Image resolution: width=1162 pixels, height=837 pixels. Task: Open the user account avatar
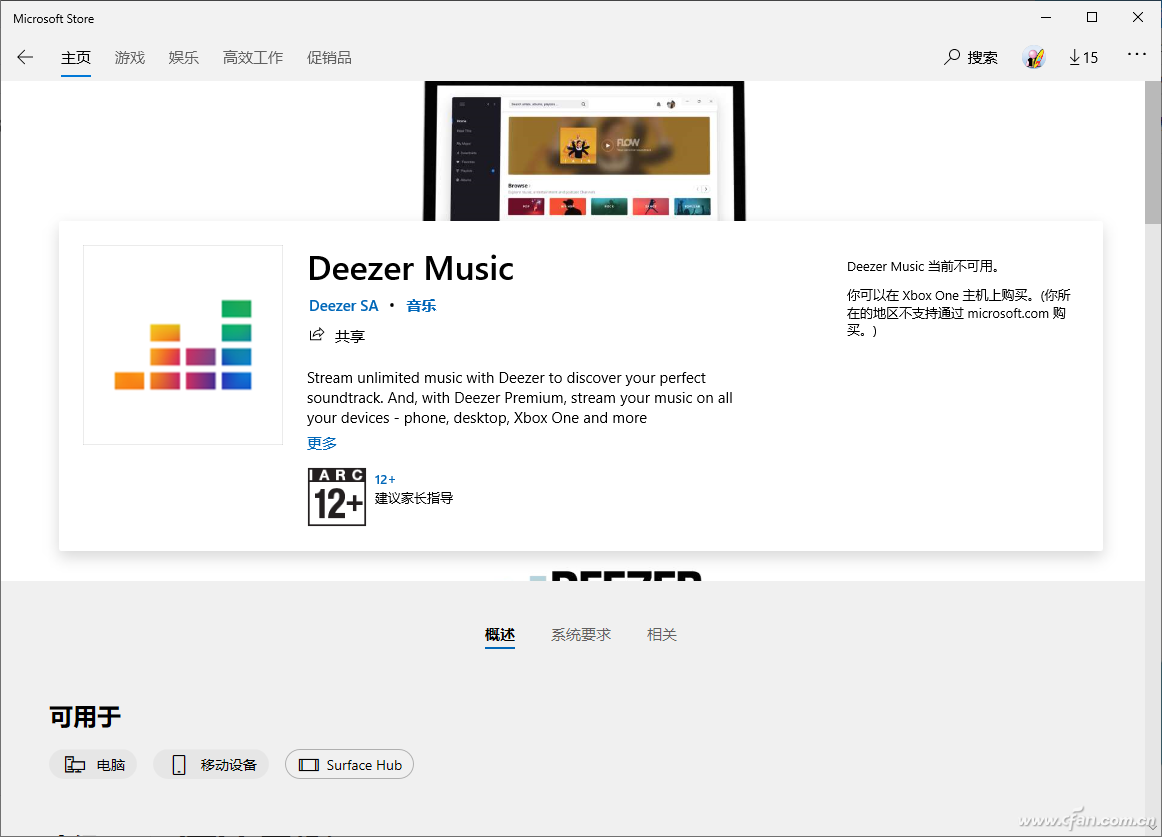point(1034,57)
